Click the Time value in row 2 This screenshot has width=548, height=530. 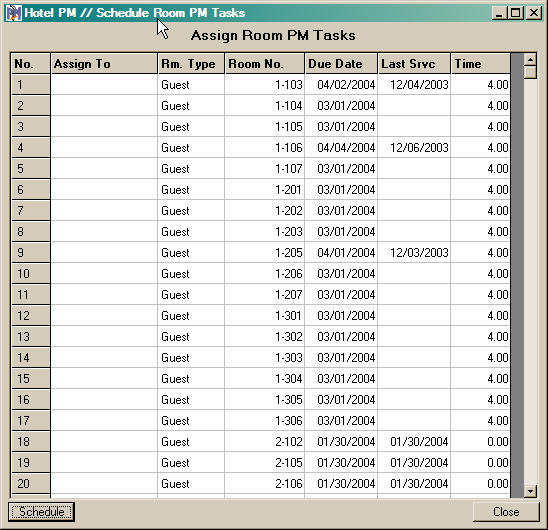click(481, 106)
